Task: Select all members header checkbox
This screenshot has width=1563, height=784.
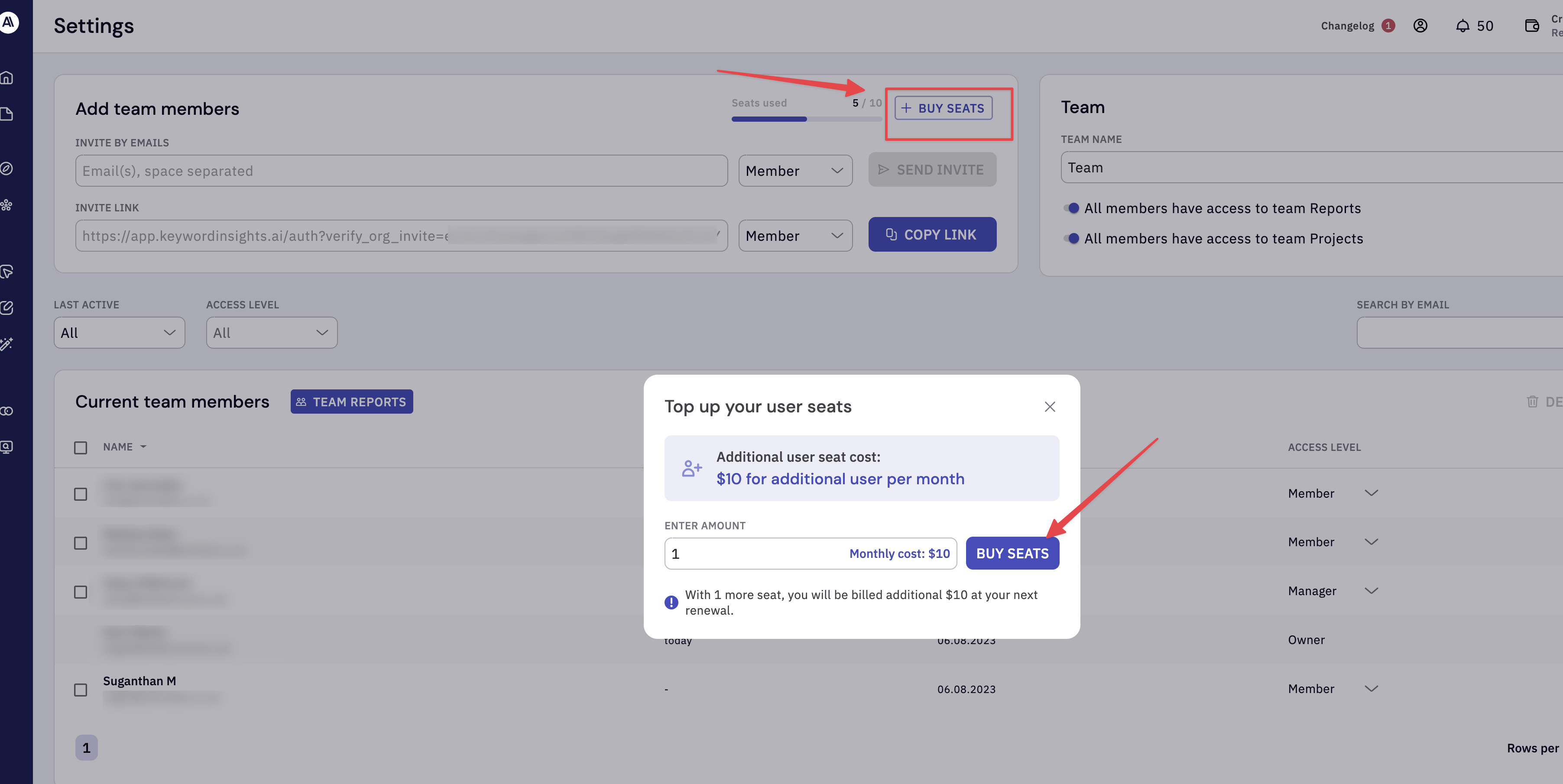Action: click(81, 448)
